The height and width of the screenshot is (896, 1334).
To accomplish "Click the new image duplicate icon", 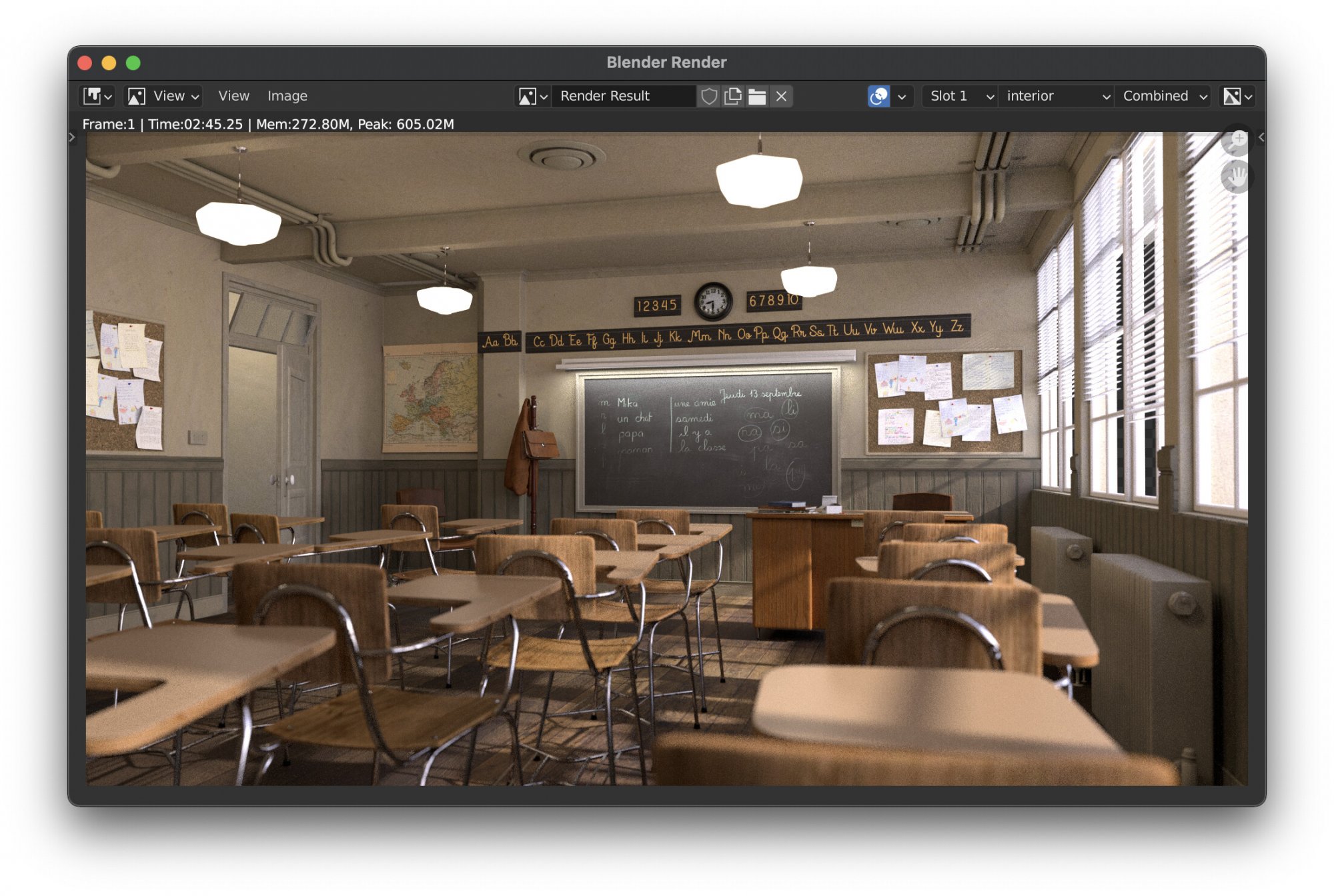I will [733, 96].
